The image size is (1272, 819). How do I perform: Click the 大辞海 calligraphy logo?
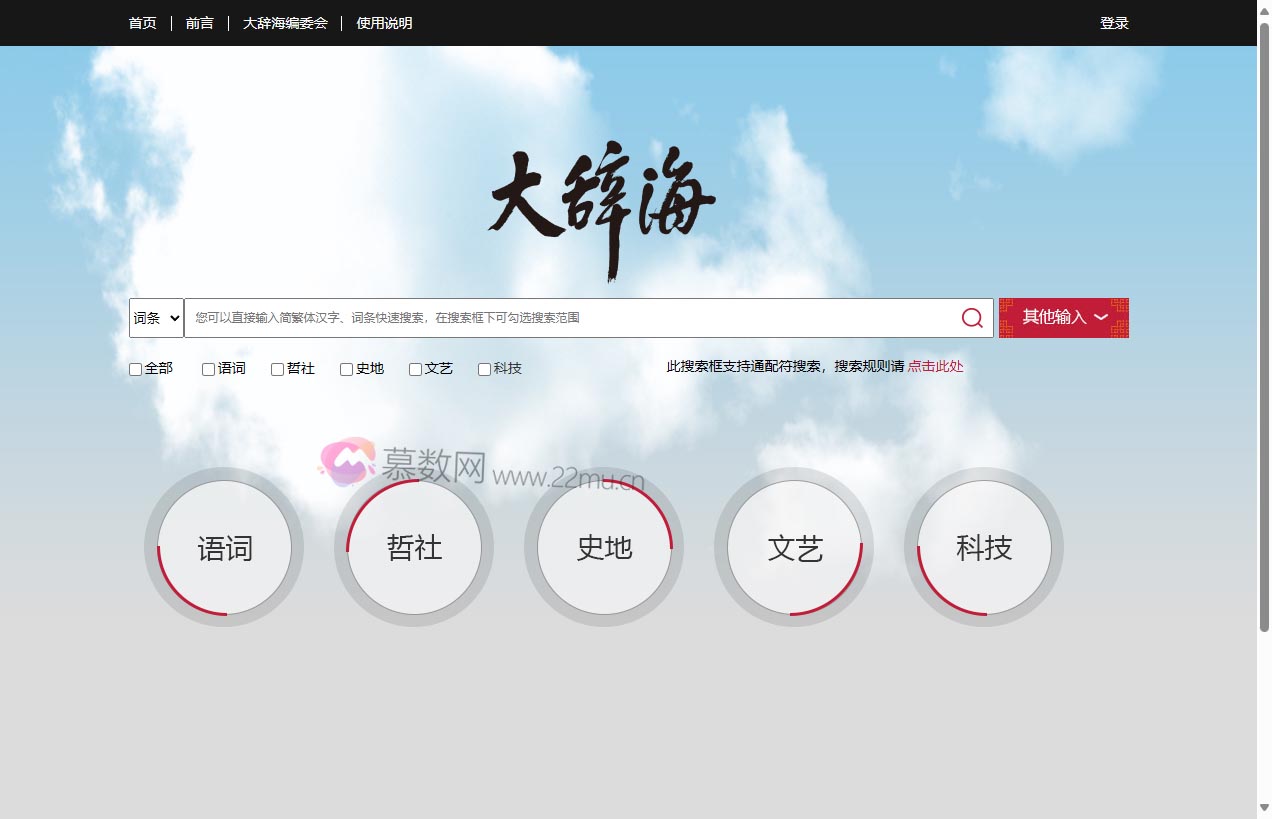pos(600,200)
